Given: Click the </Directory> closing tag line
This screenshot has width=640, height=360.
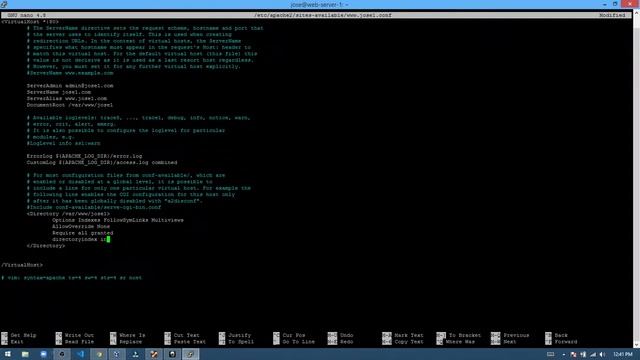Looking at the screenshot, I should coord(46,246).
